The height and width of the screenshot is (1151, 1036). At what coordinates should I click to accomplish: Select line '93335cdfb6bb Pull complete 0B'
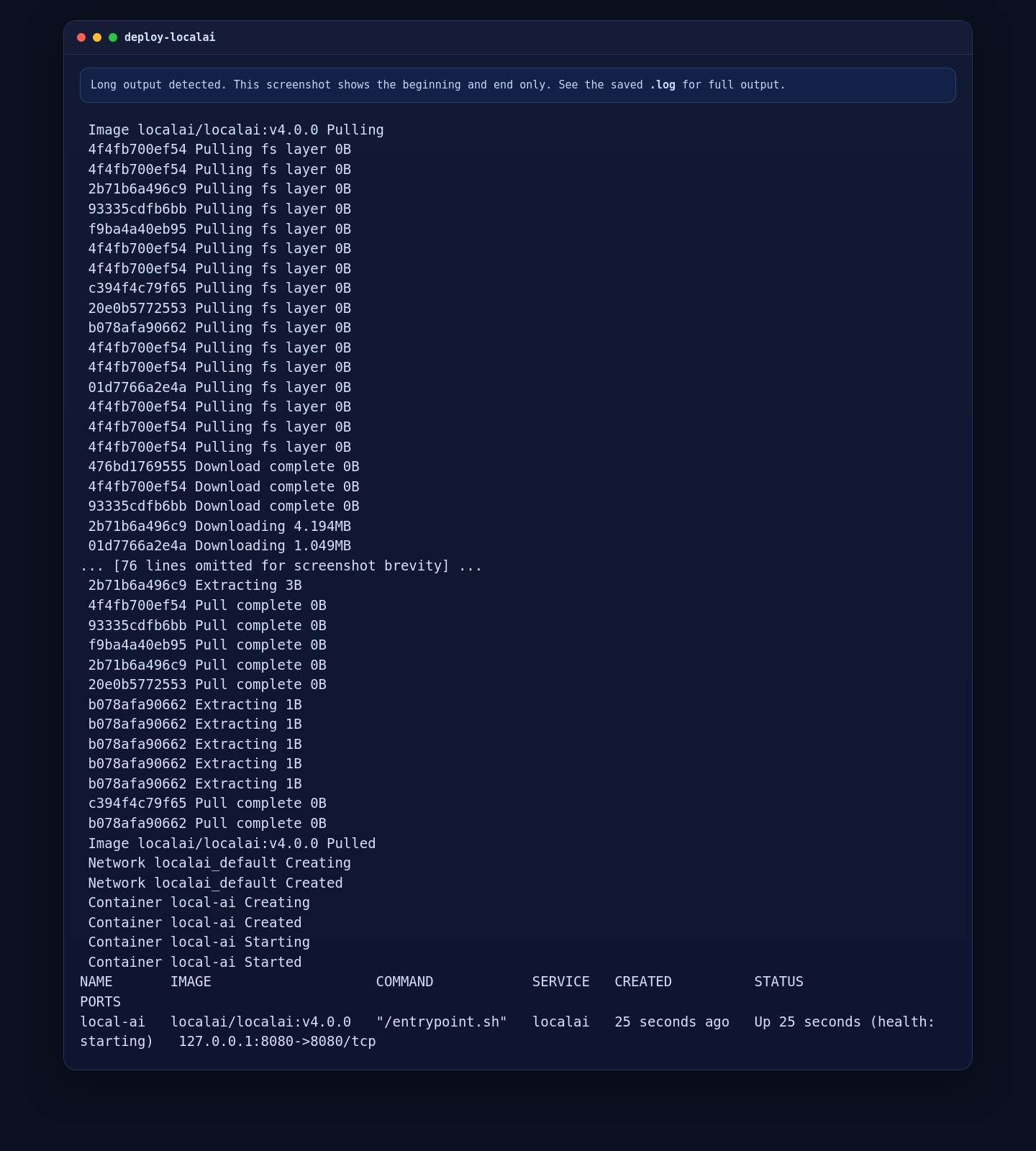(x=207, y=626)
